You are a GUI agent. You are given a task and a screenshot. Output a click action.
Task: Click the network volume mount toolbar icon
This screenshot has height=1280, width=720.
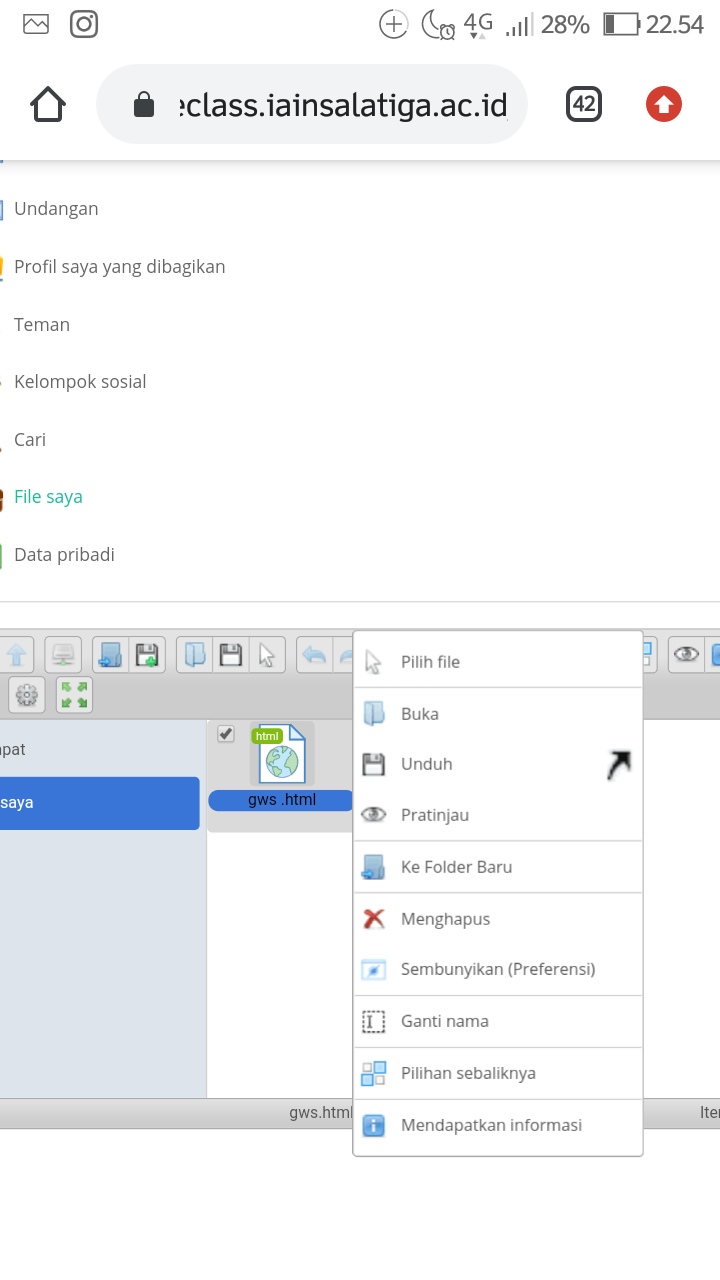pyautogui.click(x=63, y=655)
